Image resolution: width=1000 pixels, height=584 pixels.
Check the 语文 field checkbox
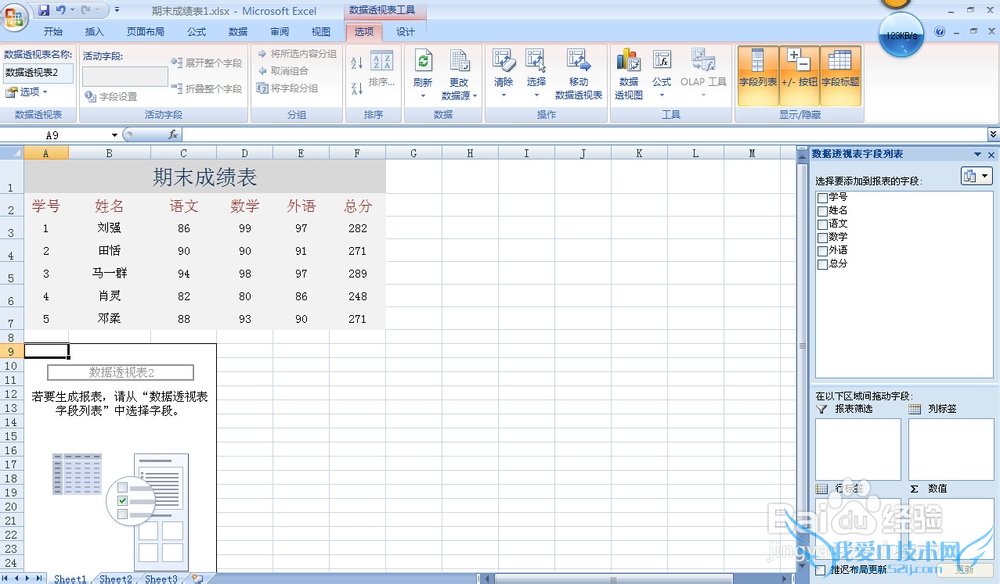pyautogui.click(x=823, y=224)
